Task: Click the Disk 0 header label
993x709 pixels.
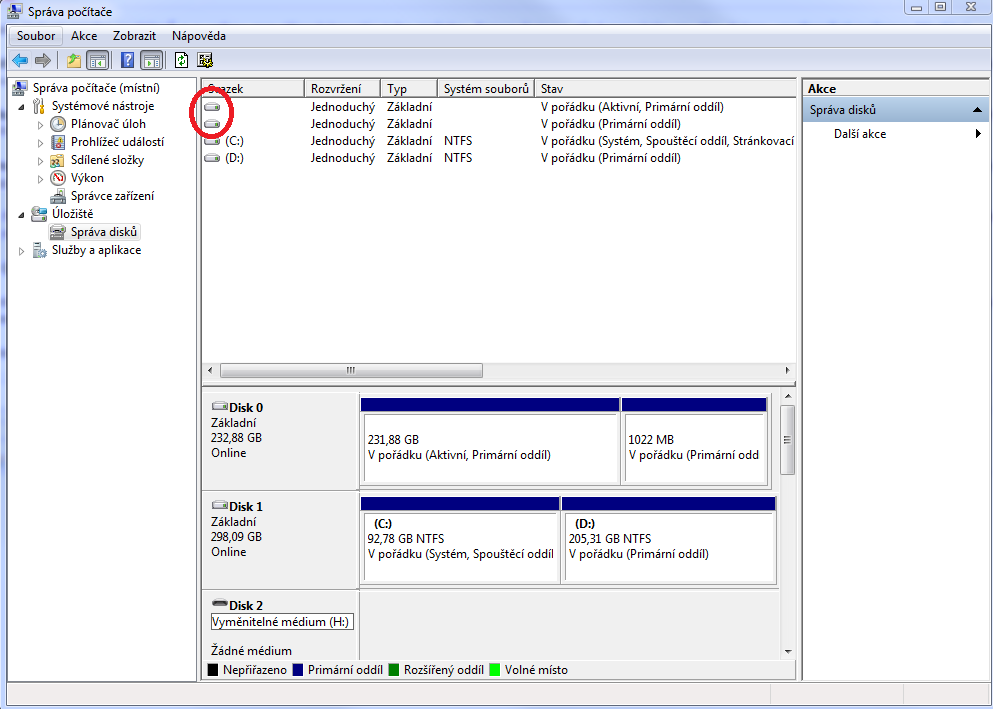Action: tap(246, 408)
